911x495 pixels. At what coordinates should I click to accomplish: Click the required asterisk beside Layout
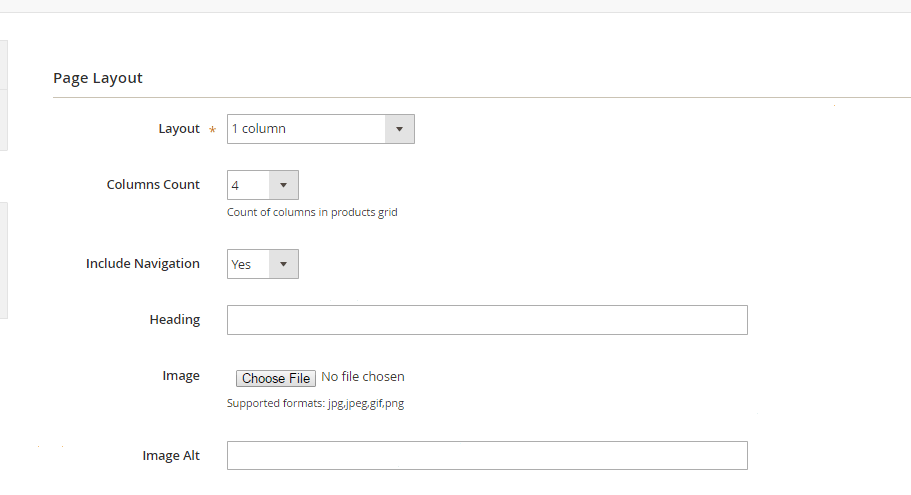[x=212, y=130]
